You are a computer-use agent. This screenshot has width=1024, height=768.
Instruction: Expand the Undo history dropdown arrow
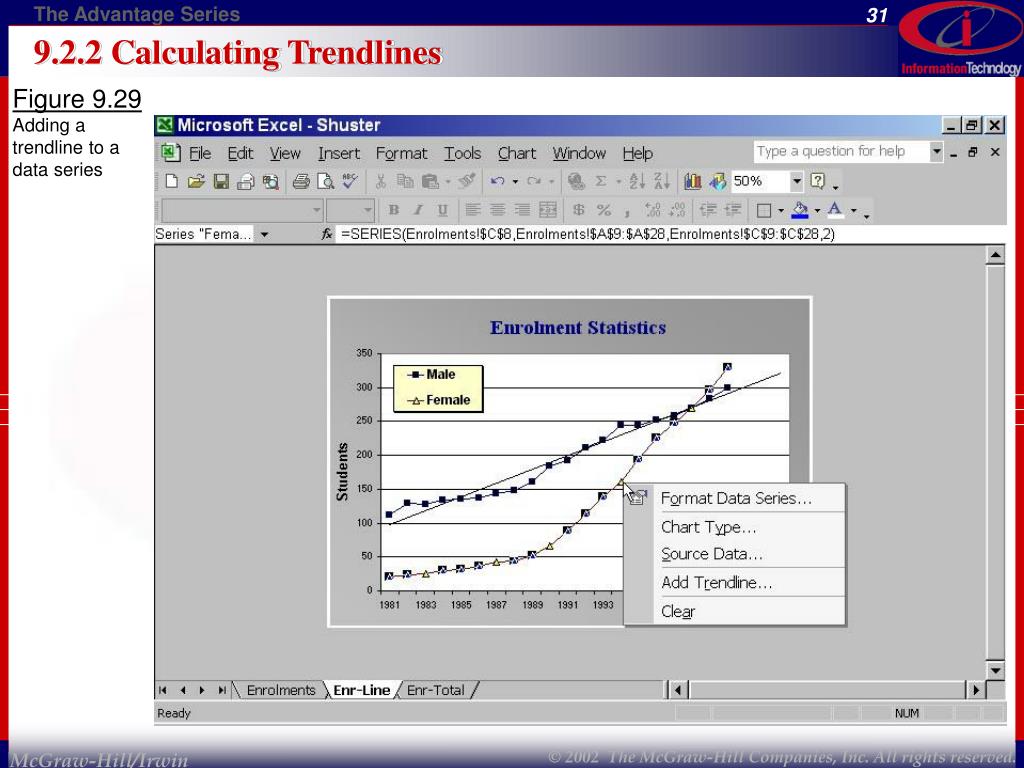(515, 182)
